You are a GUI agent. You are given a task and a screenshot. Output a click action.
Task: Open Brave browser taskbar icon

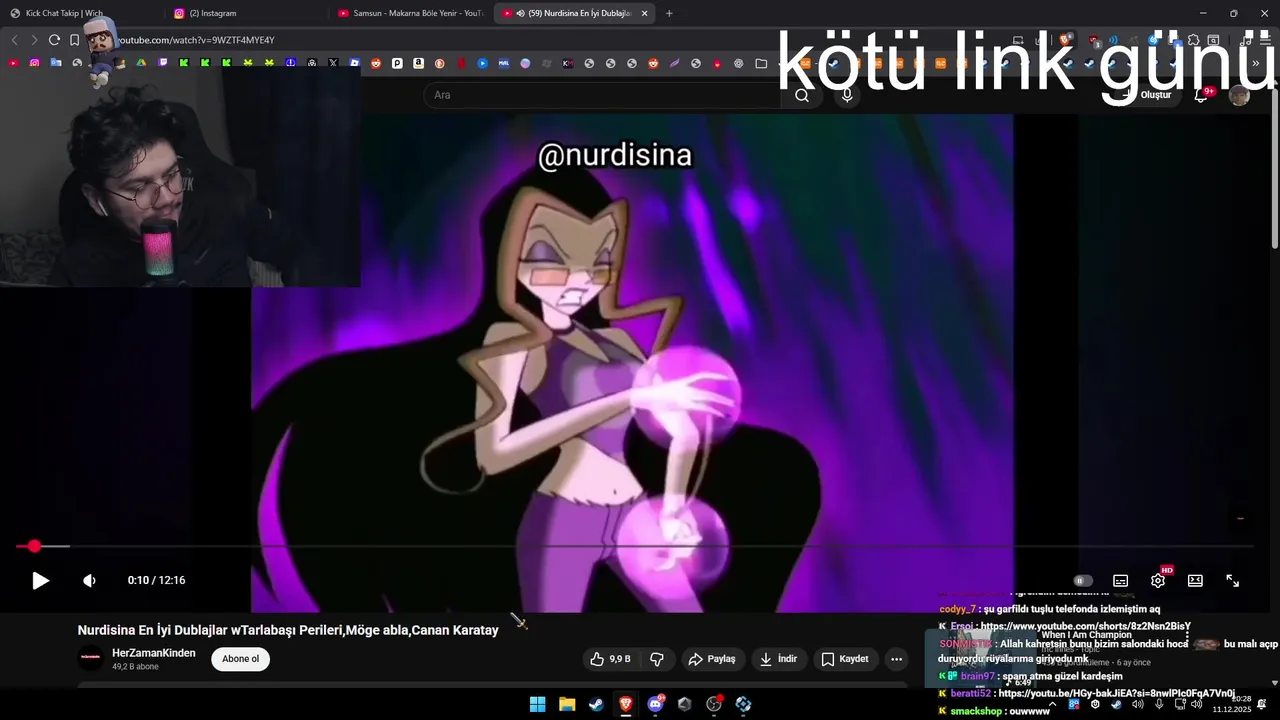pyautogui.click(x=626, y=704)
